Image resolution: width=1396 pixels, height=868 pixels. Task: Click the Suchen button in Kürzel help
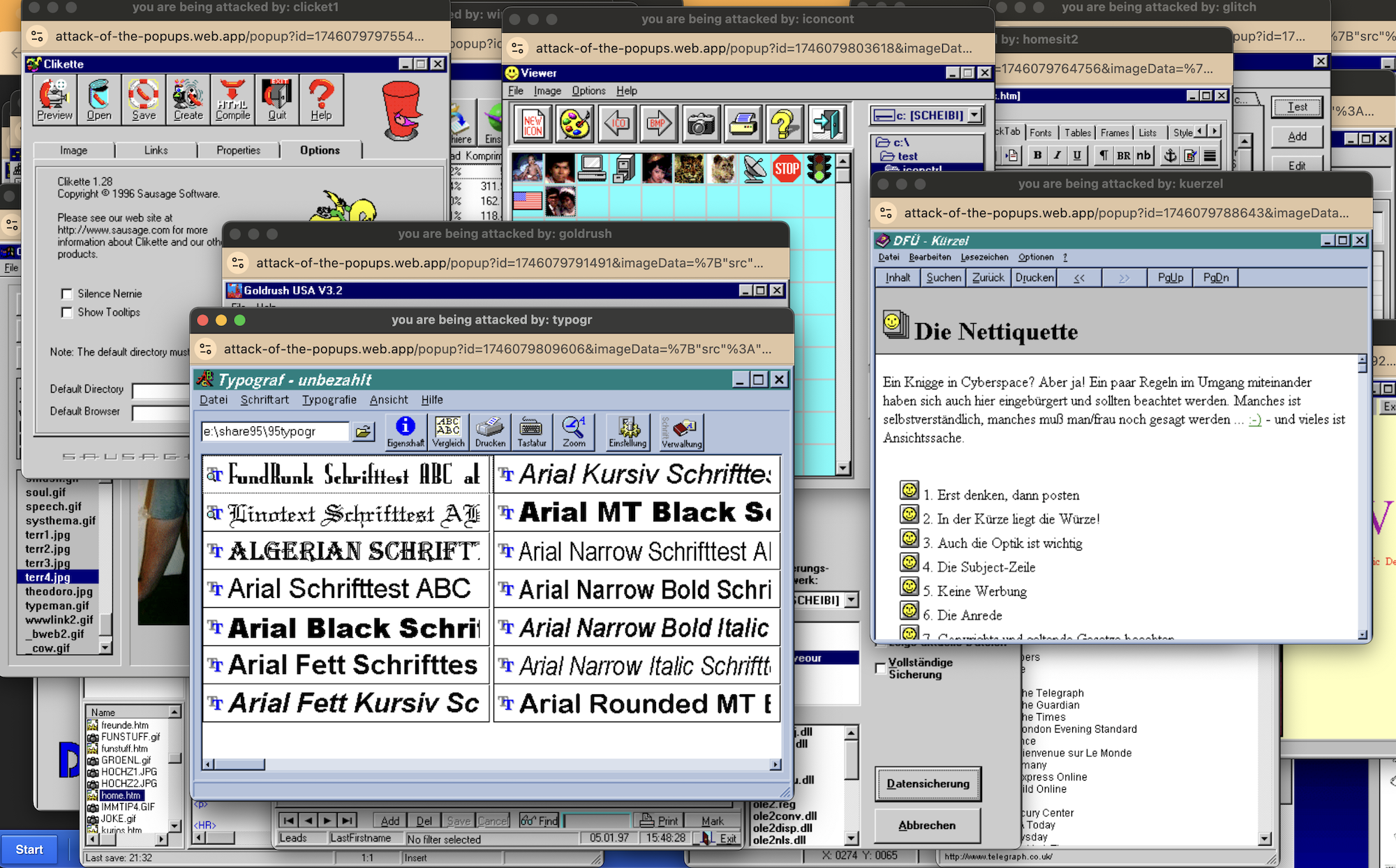(944, 278)
